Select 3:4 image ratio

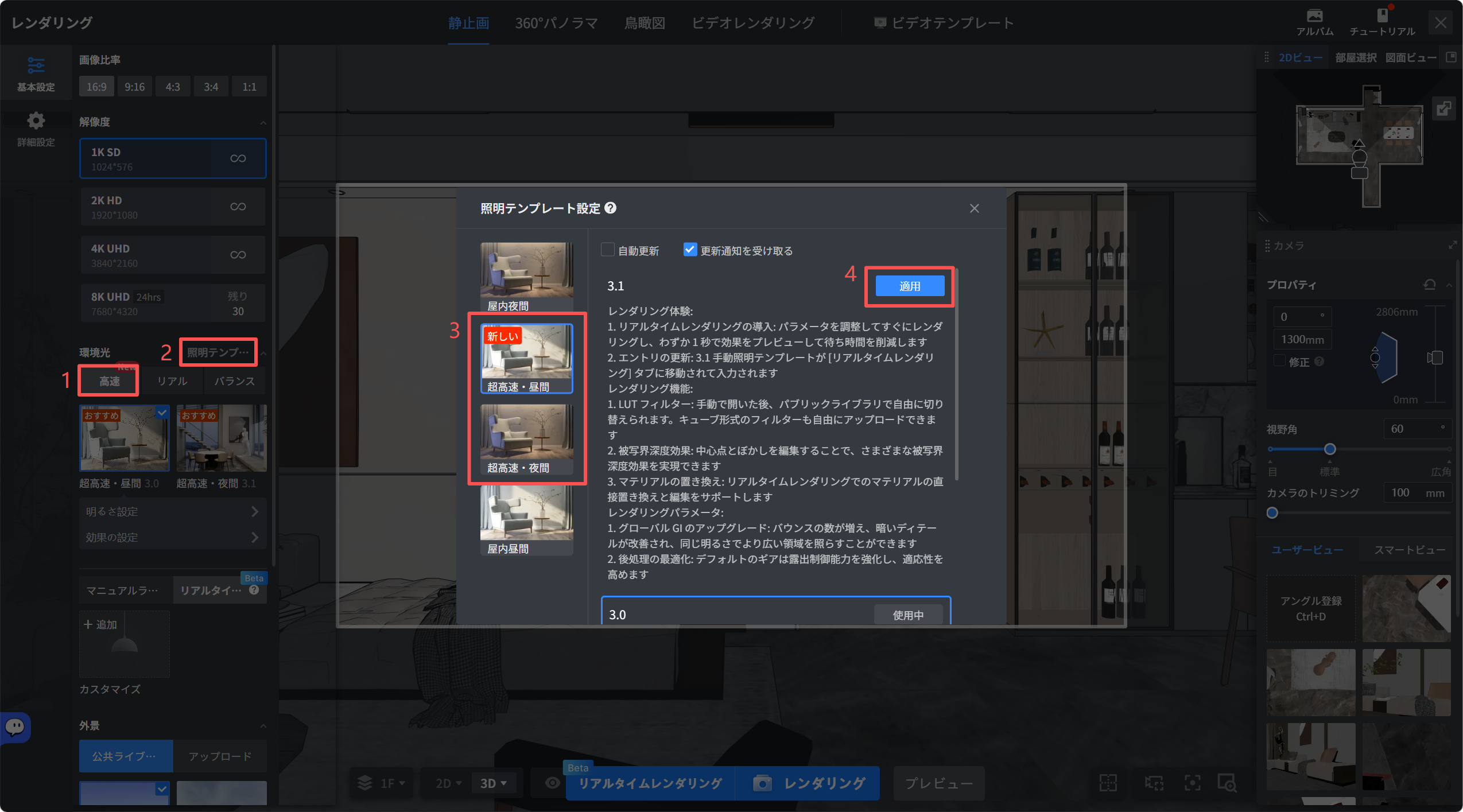[211, 87]
